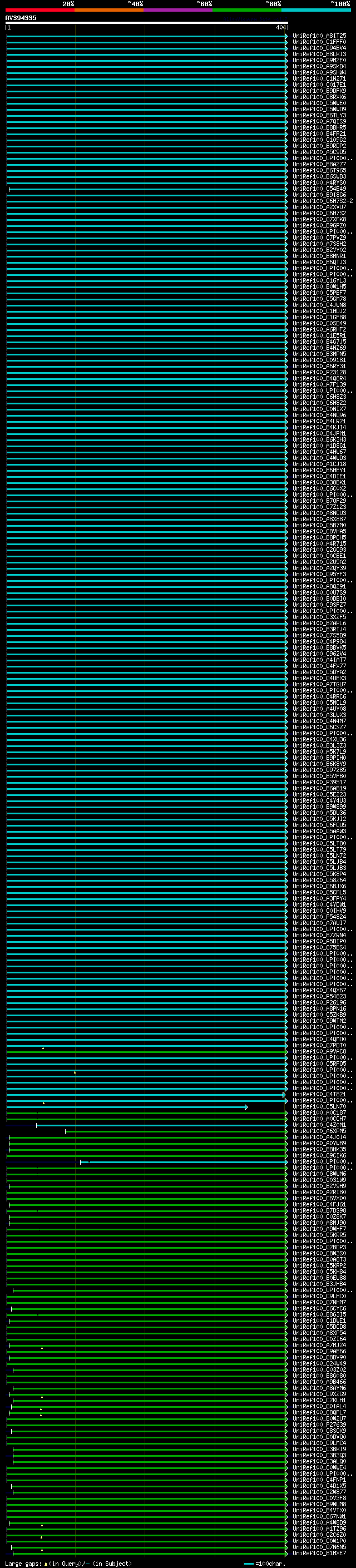Select the UniRef100_P27639 label

point(319,1425)
